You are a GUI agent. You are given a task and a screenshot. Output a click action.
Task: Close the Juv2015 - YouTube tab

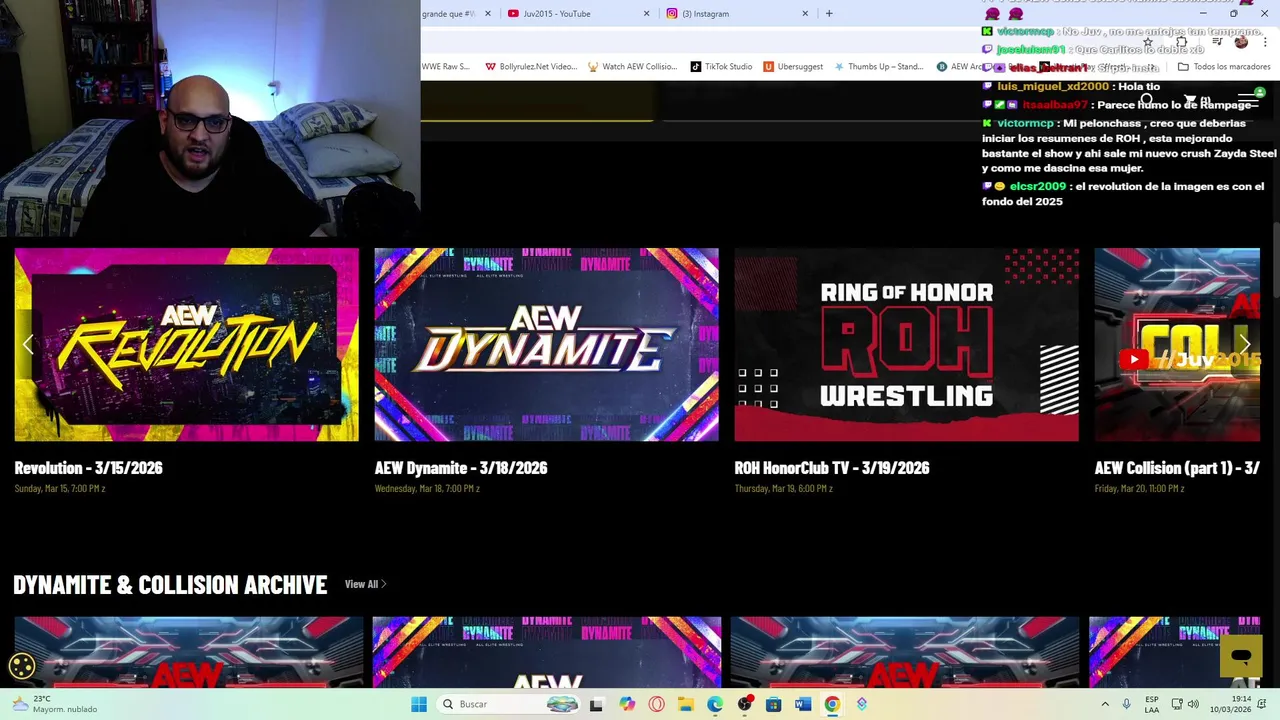tap(646, 14)
